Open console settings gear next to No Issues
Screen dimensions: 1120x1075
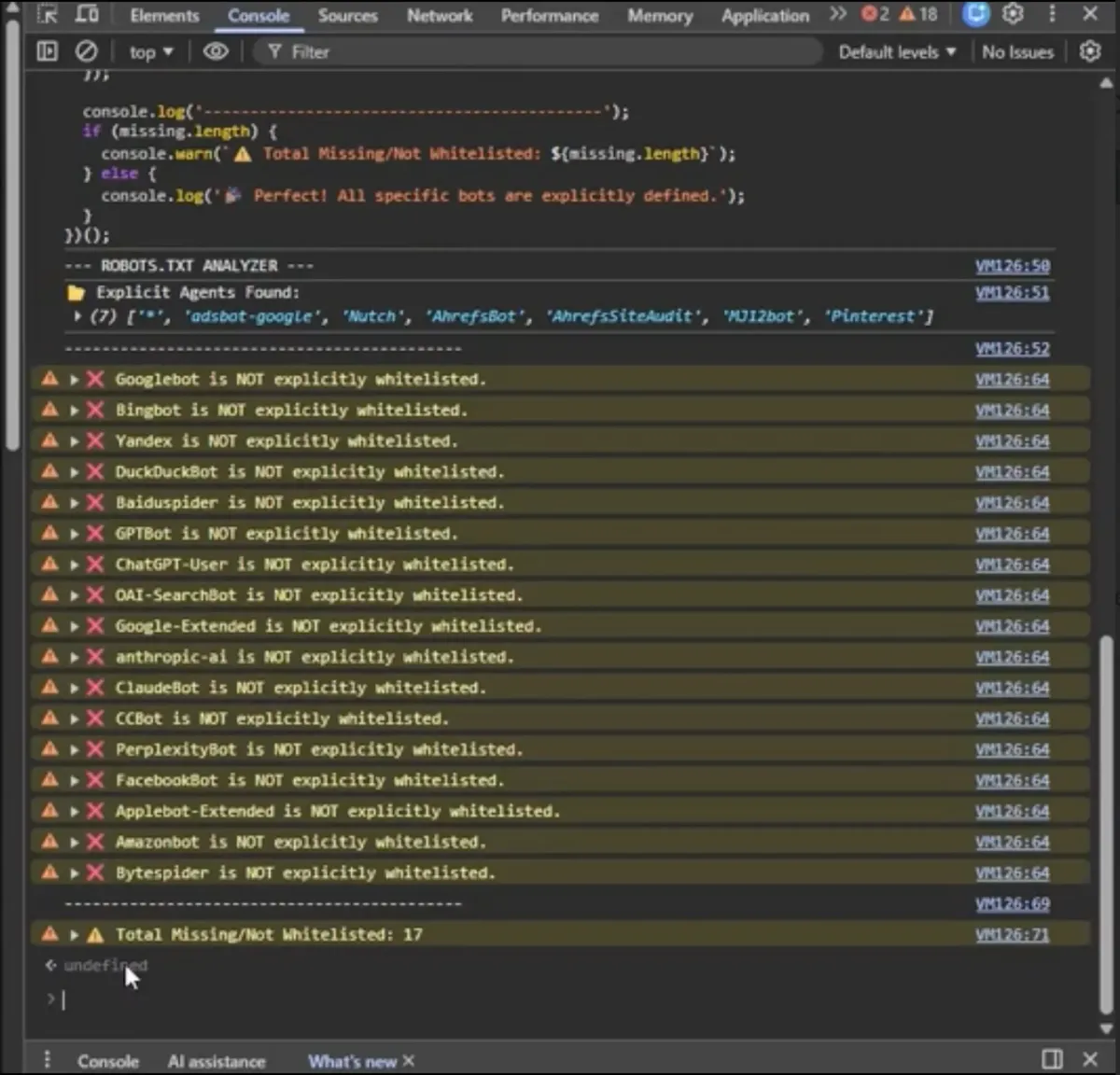pos(1090,52)
